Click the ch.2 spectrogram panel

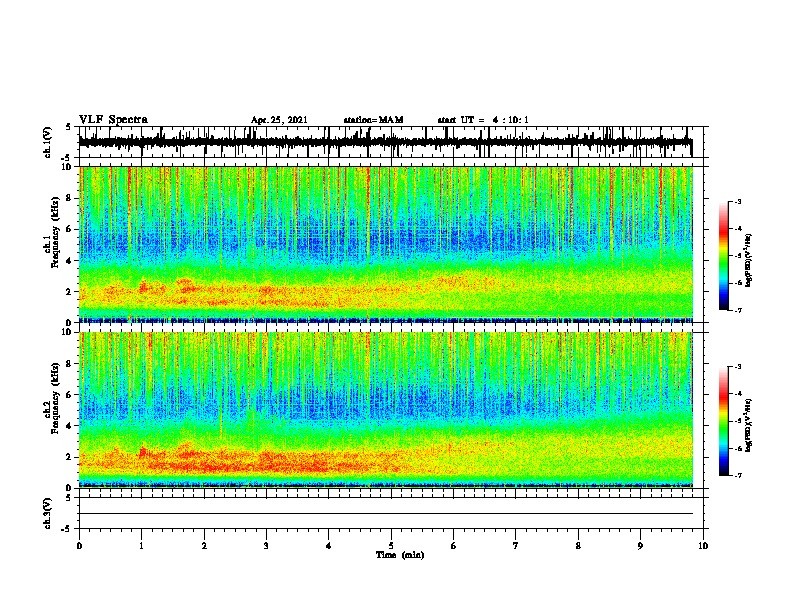pyautogui.click(x=386, y=410)
